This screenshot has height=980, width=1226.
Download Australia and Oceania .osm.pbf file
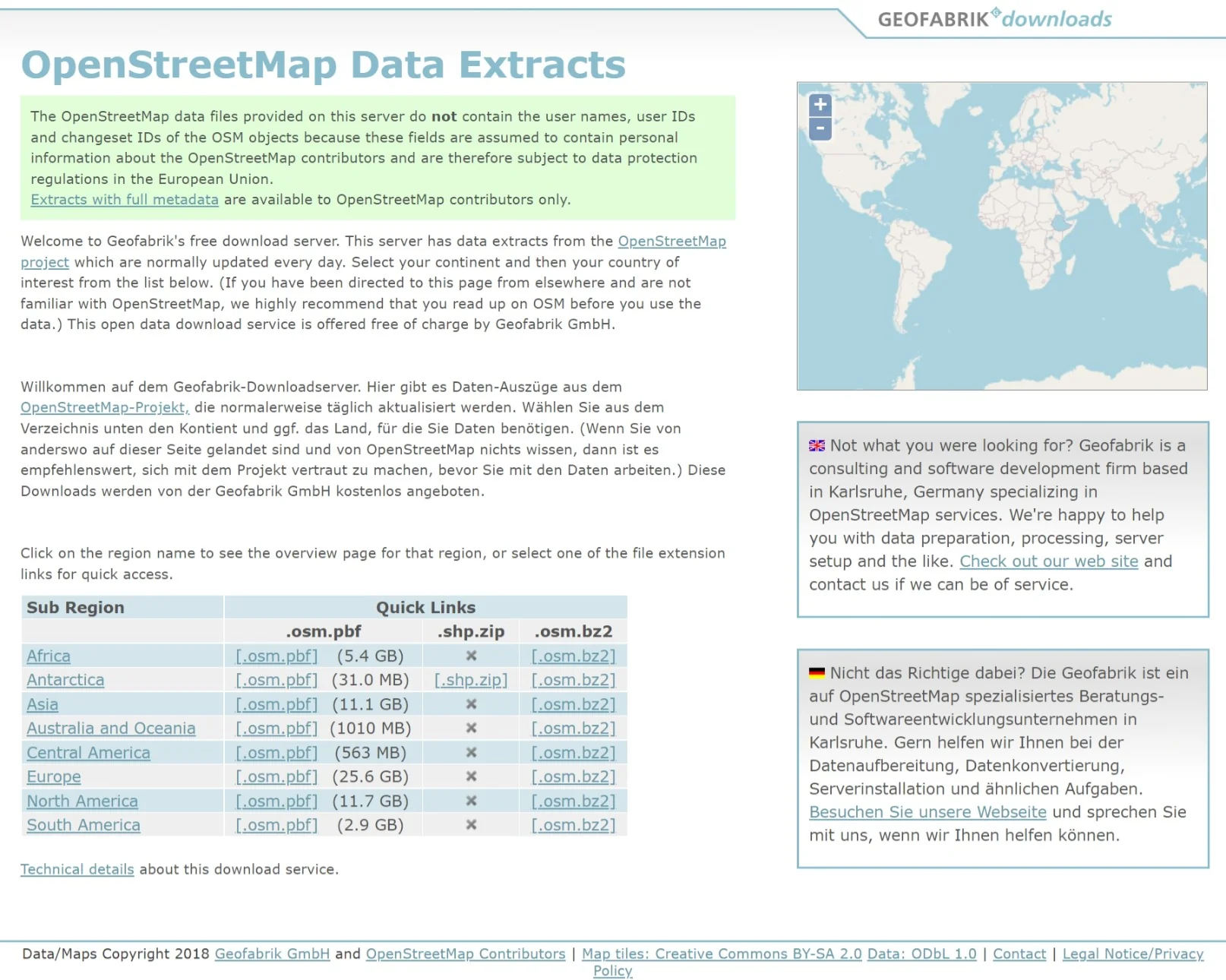(276, 729)
